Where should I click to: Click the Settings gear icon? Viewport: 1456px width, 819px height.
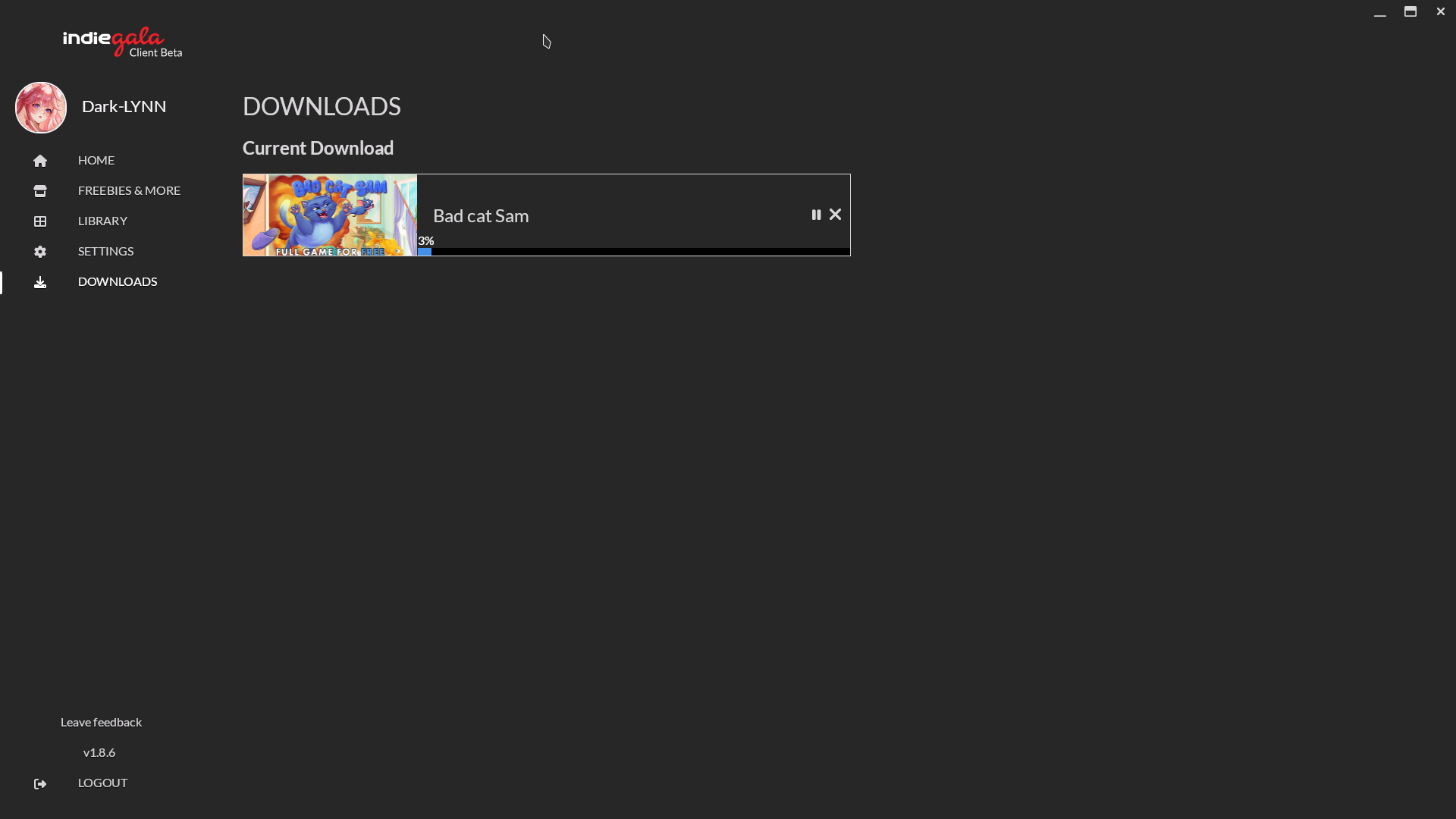40,252
